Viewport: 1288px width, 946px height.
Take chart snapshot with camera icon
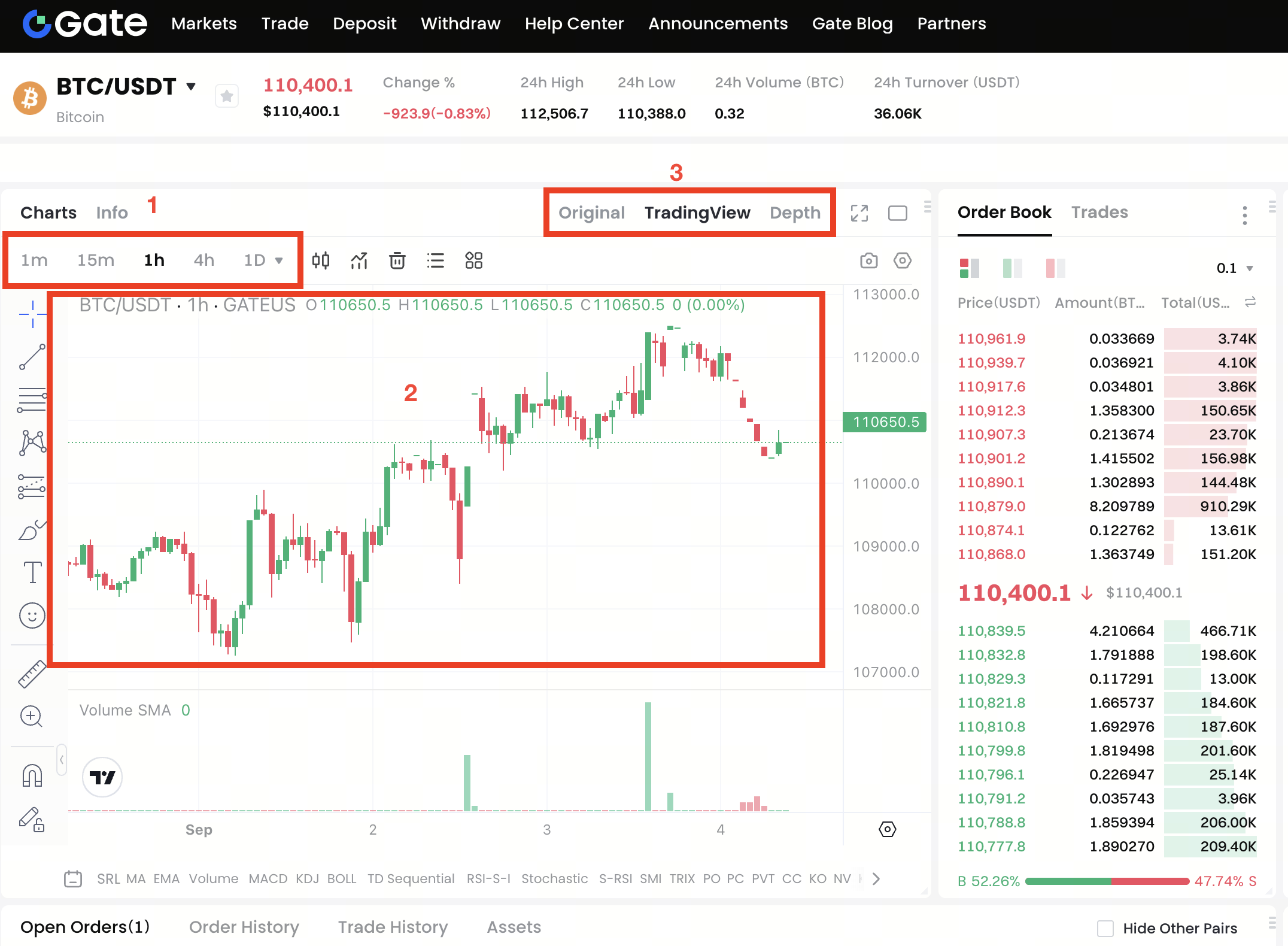[868, 260]
